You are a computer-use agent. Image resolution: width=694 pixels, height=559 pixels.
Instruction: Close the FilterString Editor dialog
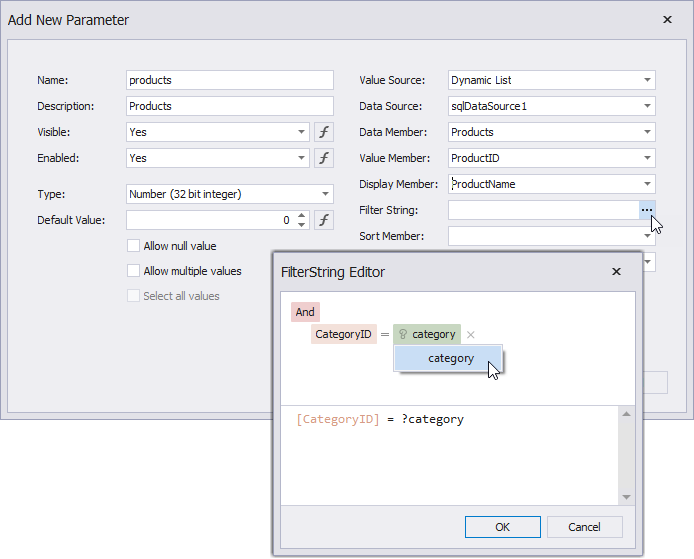616,272
